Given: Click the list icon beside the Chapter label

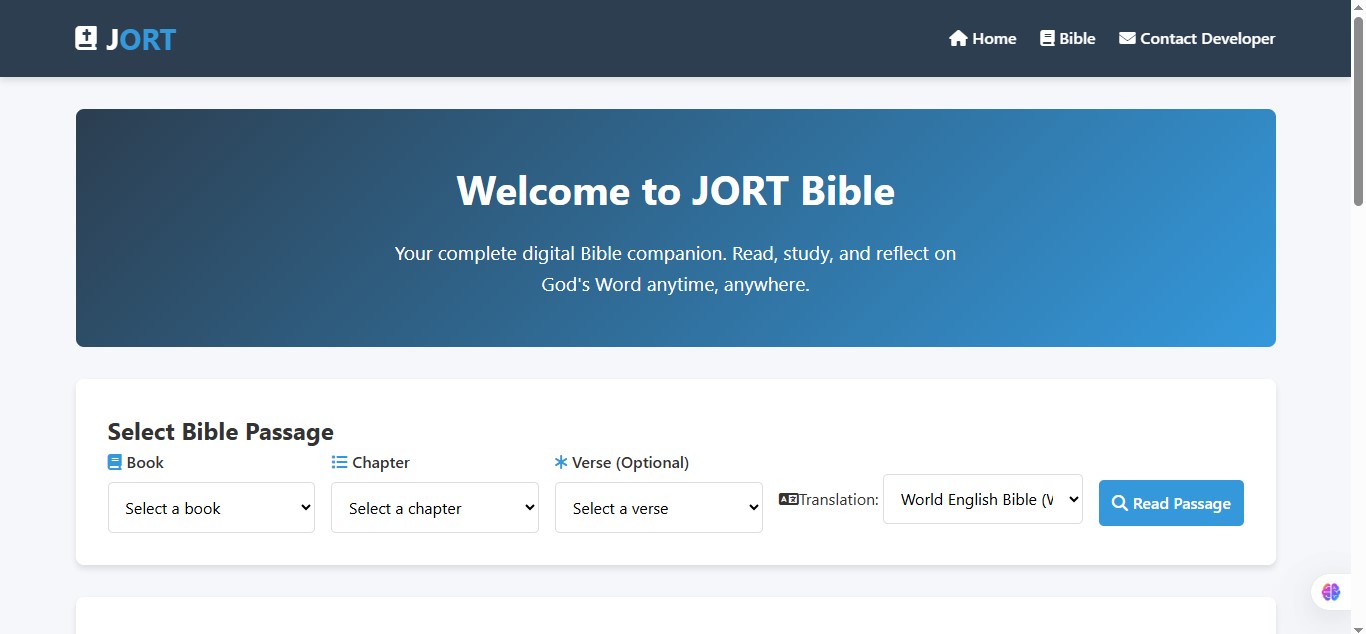Looking at the screenshot, I should (x=338, y=461).
